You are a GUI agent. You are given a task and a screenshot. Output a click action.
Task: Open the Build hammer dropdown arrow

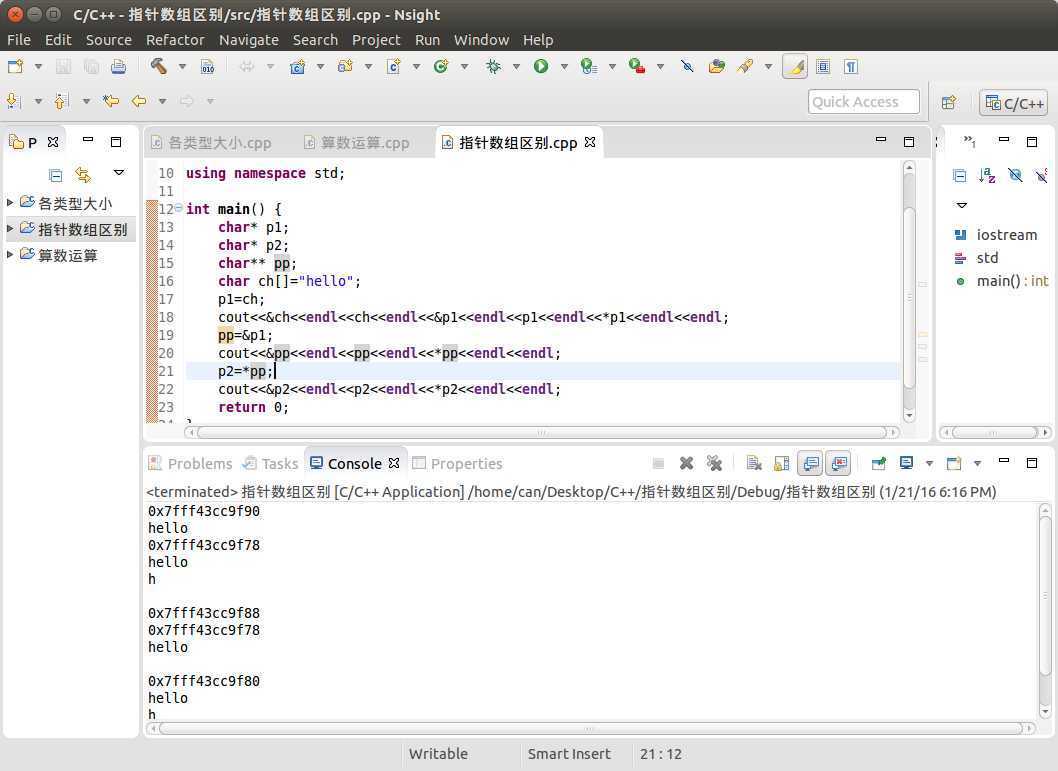[x=182, y=66]
